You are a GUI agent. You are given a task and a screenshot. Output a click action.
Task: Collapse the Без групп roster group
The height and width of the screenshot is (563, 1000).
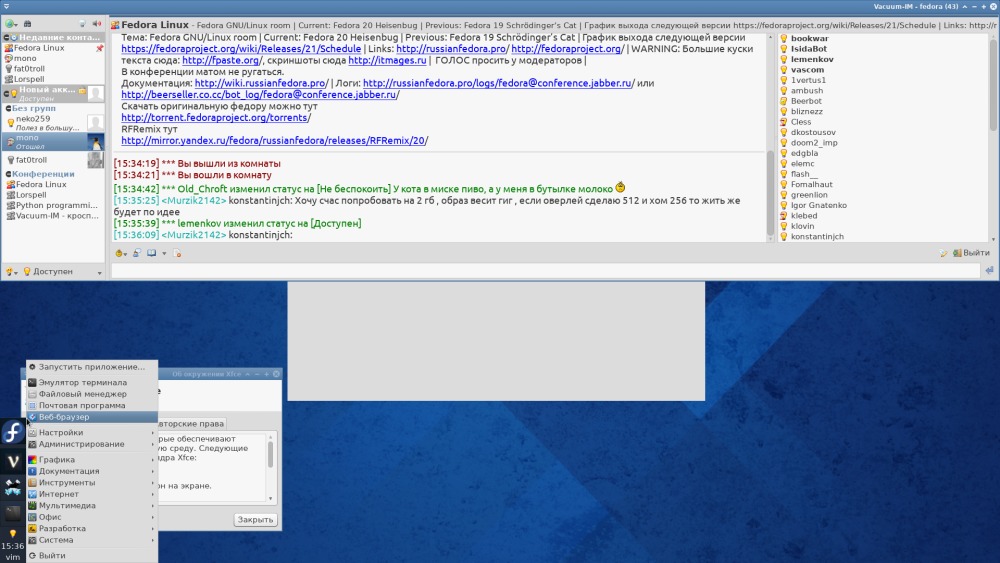click(x=8, y=108)
